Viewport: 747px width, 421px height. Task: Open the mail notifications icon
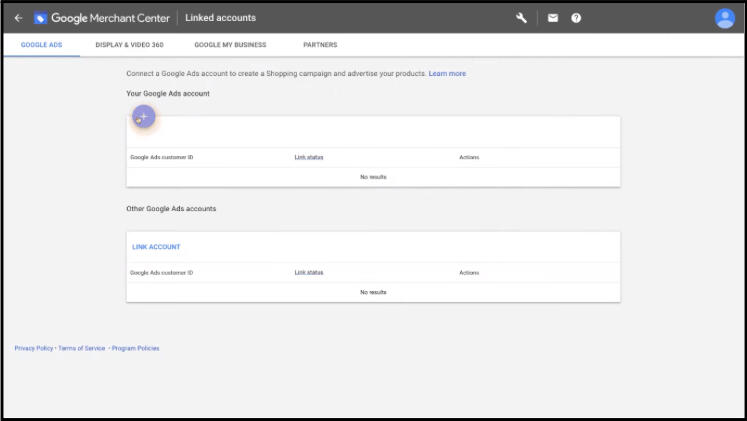pyautogui.click(x=552, y=18)
